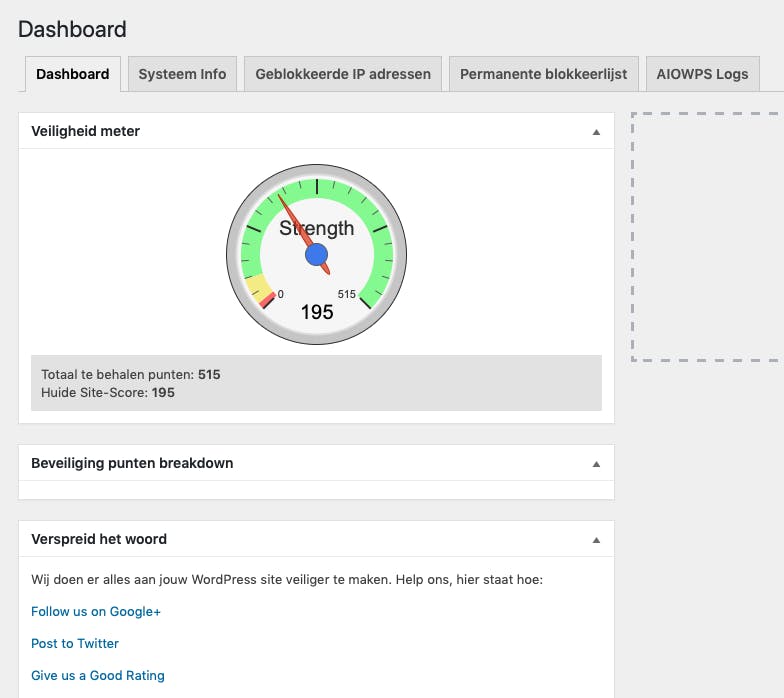Collapse the Verspreid het woord panel arrow
The width and height of the screenshot is (784, 698).
596,540
